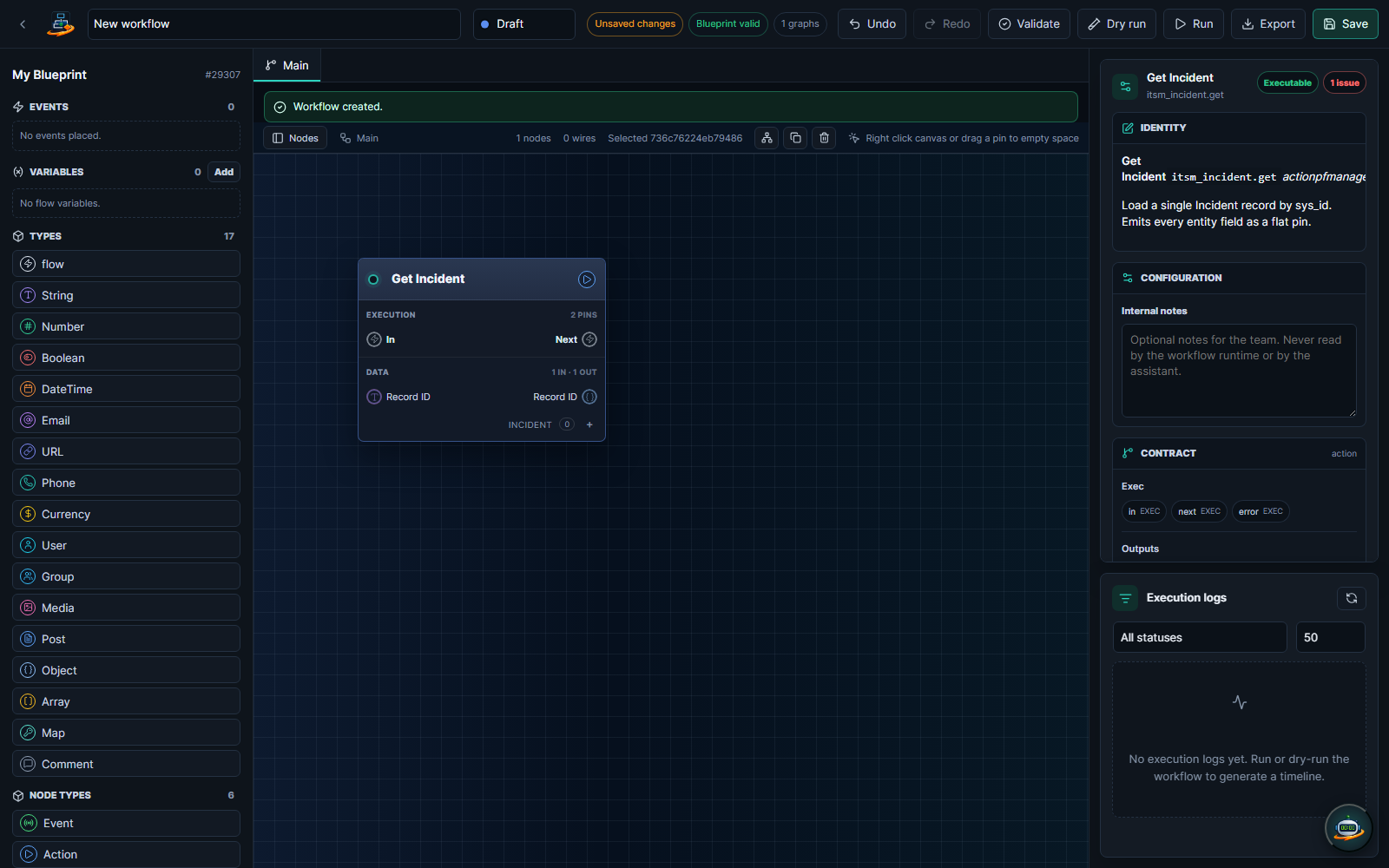Select the Map type
This screenshot has width=1389, height=868.
[127, 733]
